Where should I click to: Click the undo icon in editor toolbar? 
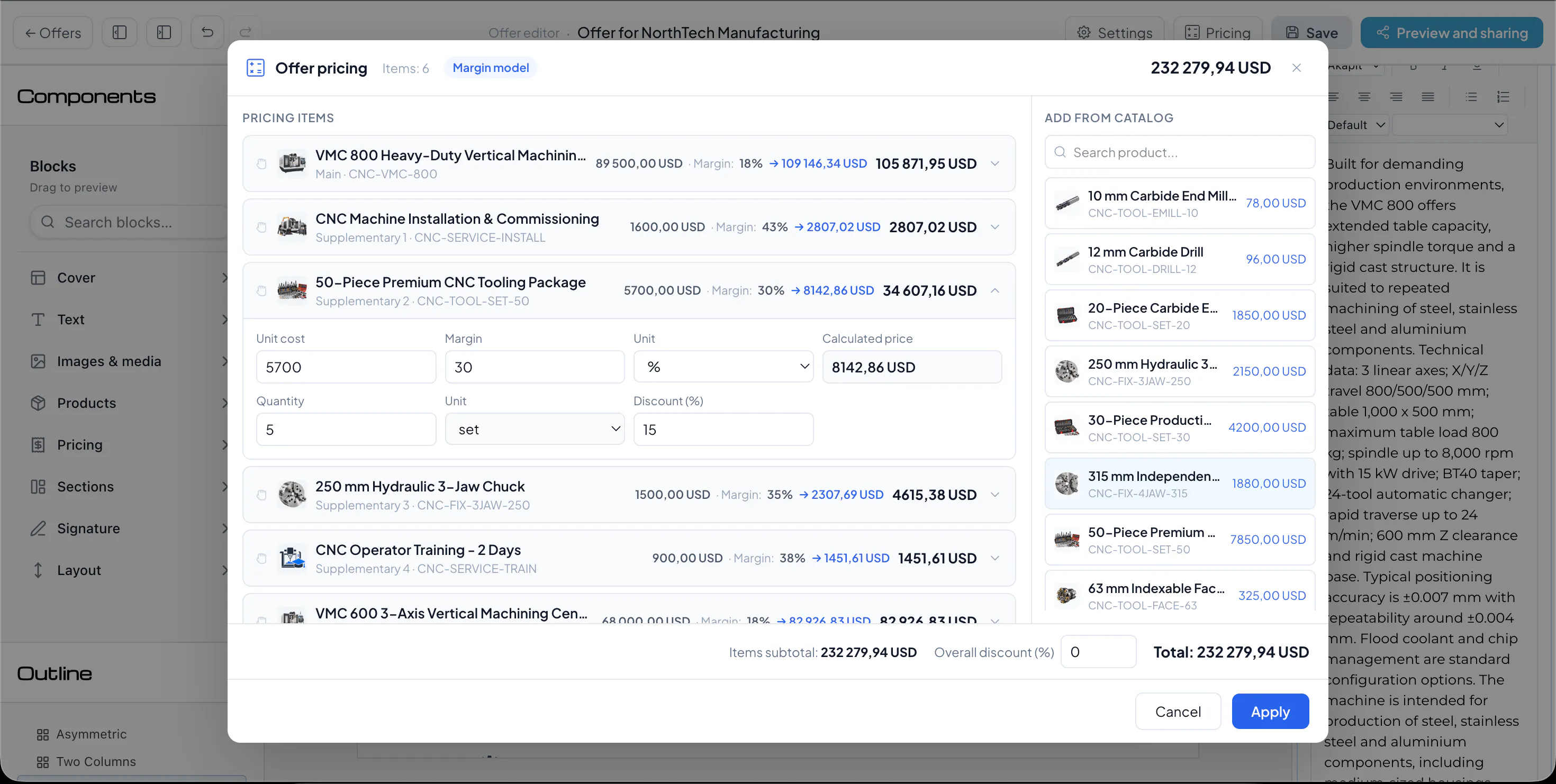tap(207, 32)
